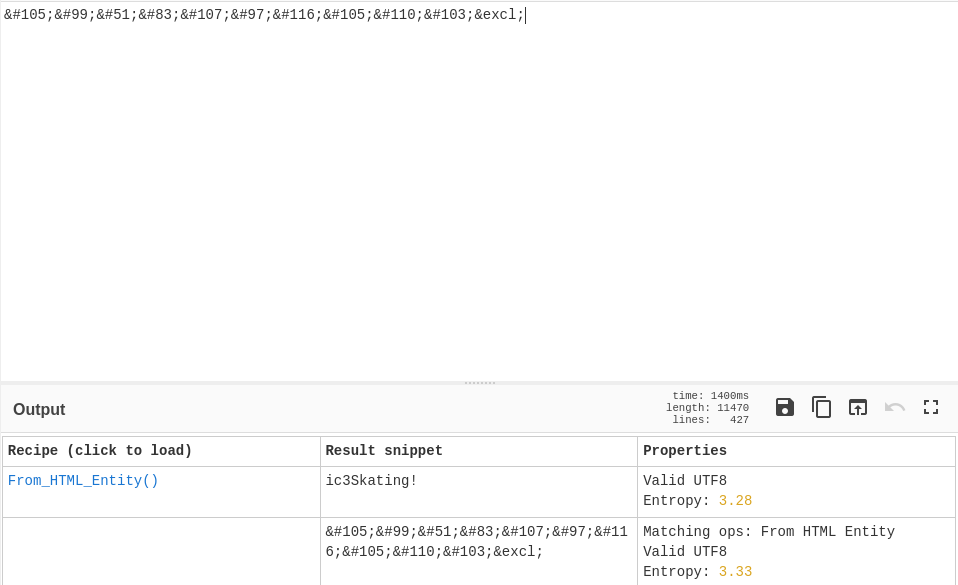Click the "time: 1400ms" statistic
The height and width of the screenshot is (585, 958).
click(710, 396)
